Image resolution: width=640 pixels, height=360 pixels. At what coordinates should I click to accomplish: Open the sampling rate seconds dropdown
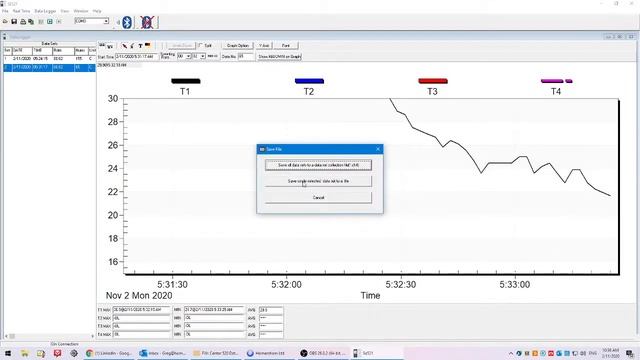202,56
